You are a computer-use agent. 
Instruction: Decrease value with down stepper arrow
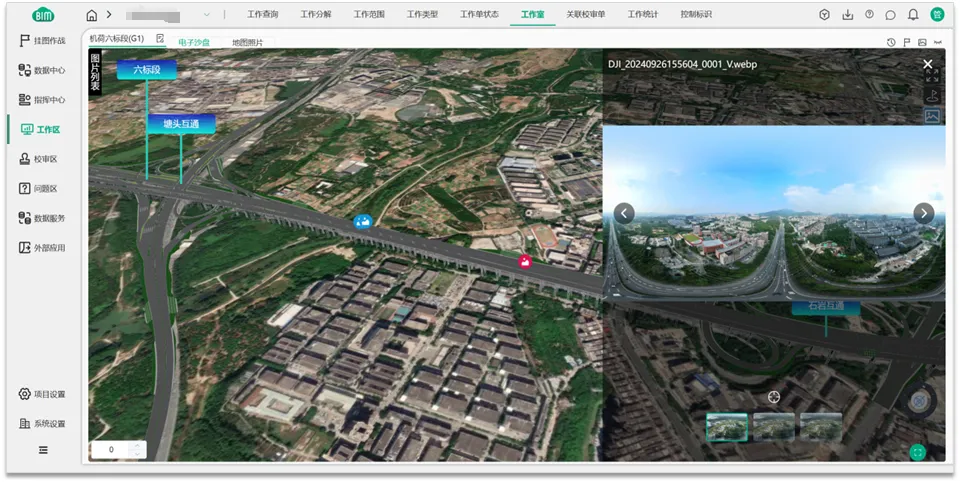(138, 454)
